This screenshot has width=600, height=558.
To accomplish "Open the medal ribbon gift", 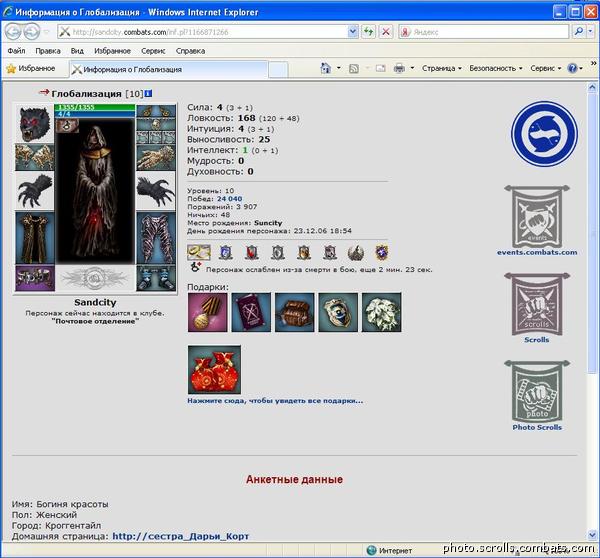I will [207, 313].
